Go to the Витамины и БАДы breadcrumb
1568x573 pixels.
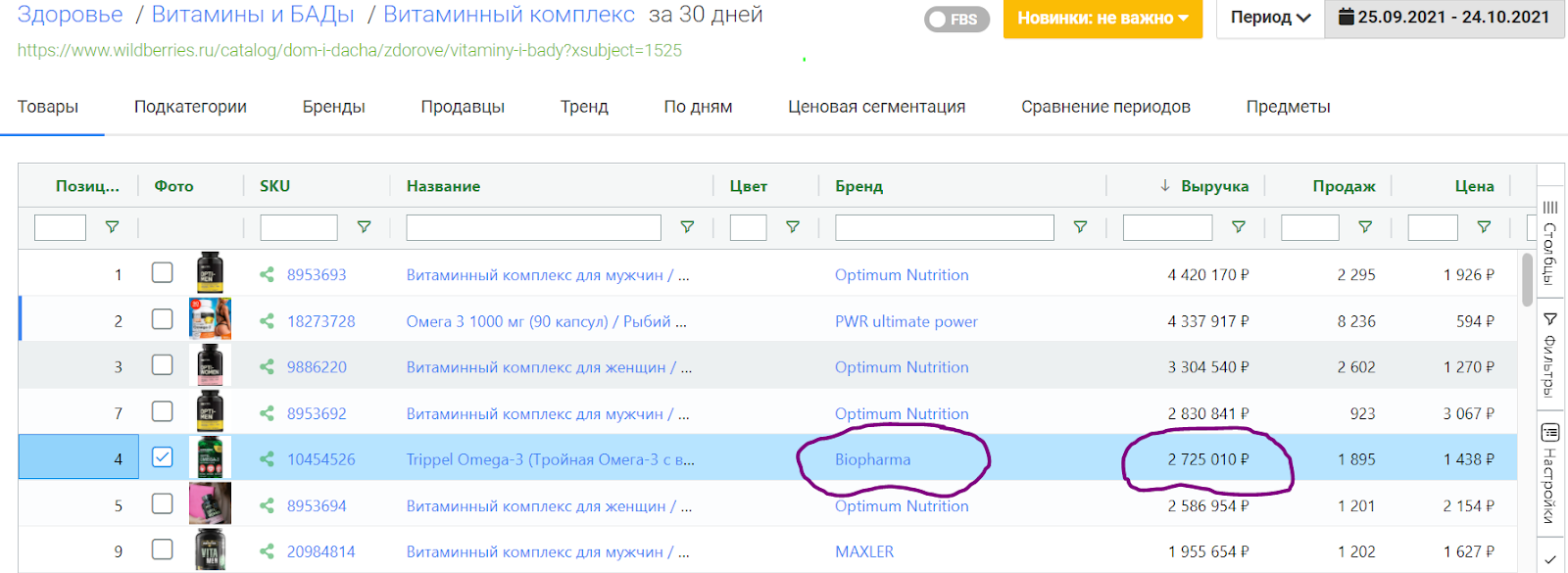click(253, 15)
